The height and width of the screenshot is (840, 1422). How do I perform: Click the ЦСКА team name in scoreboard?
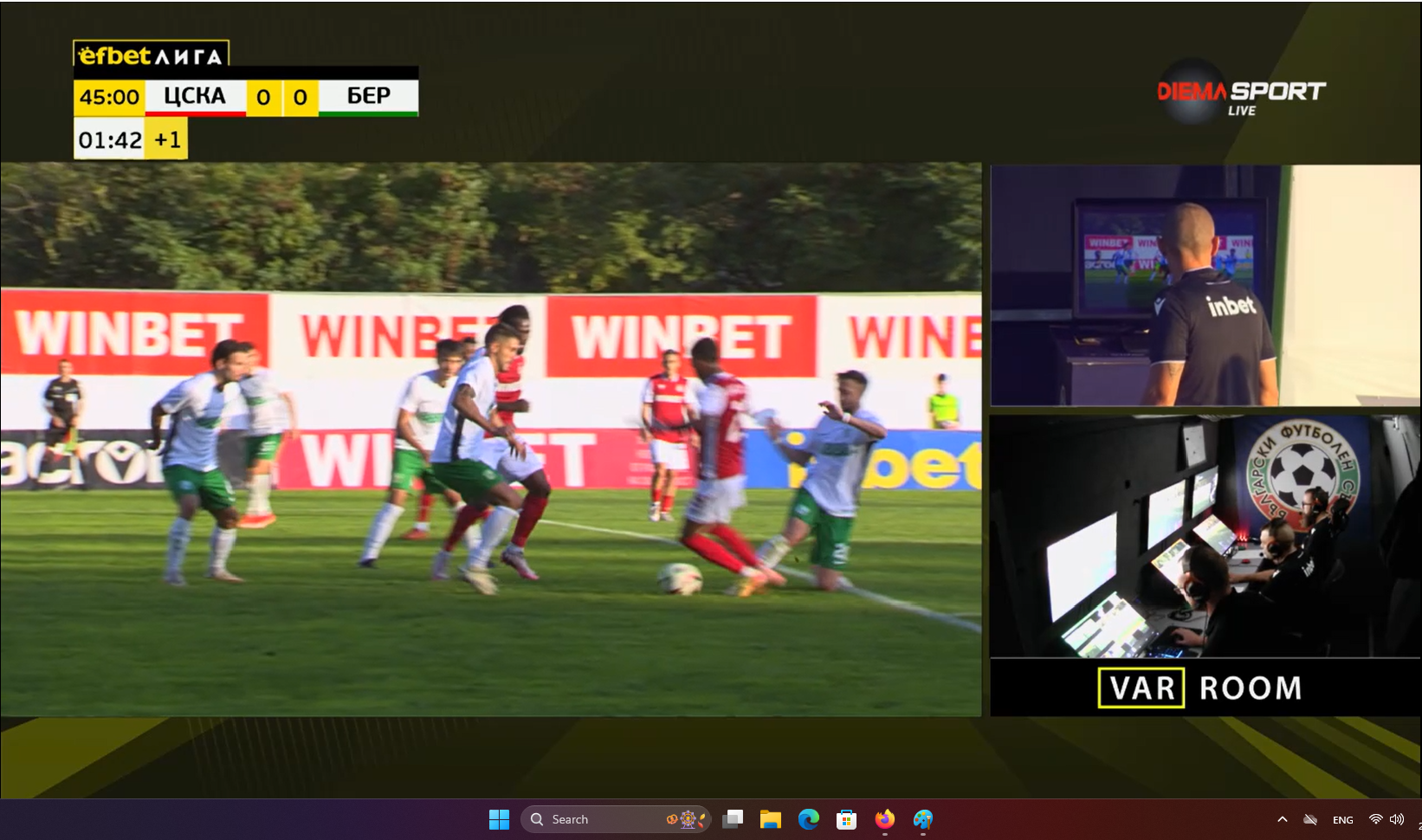click(195, 96)
